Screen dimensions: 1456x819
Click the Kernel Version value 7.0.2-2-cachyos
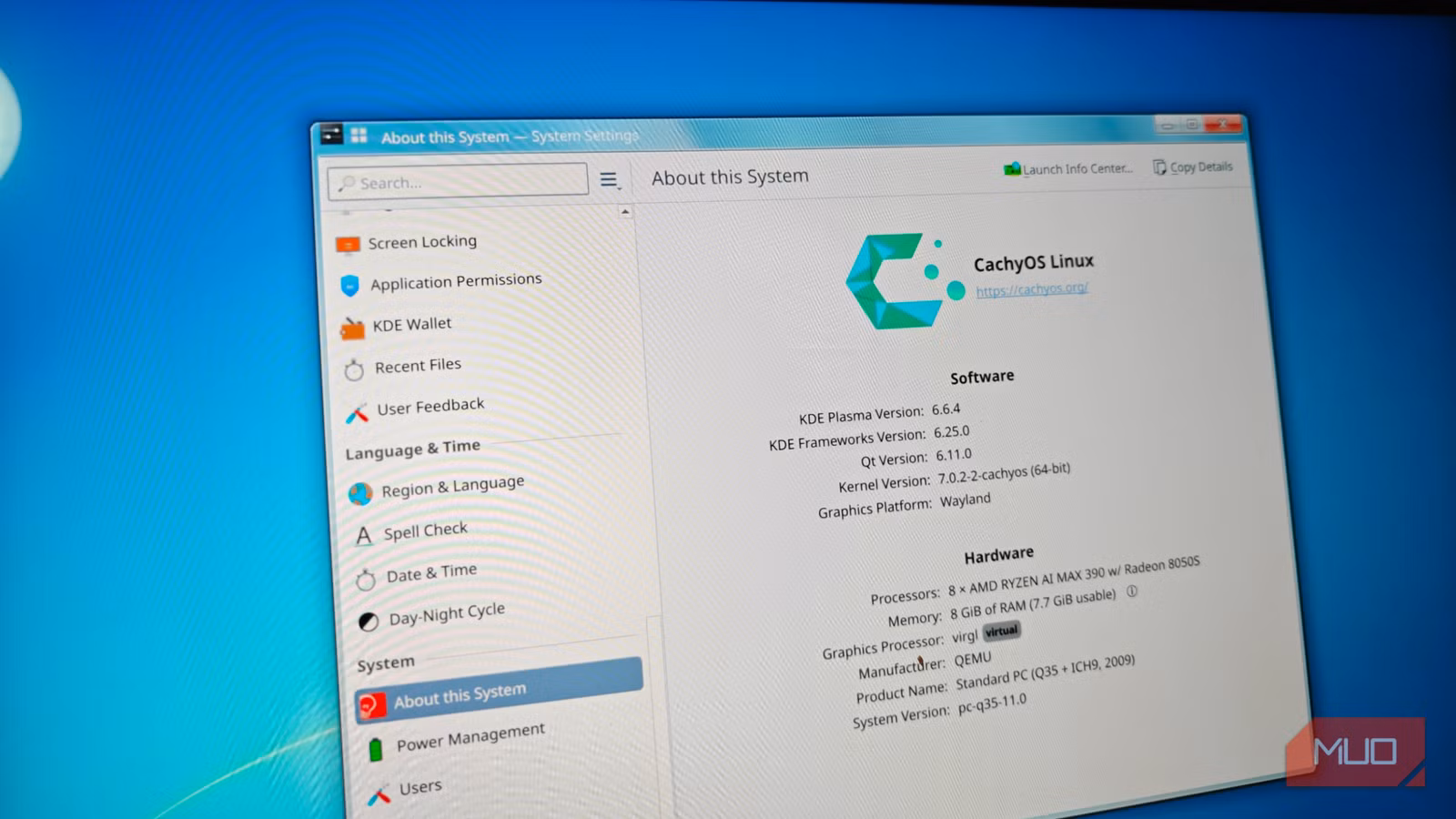pos(1004,473)
